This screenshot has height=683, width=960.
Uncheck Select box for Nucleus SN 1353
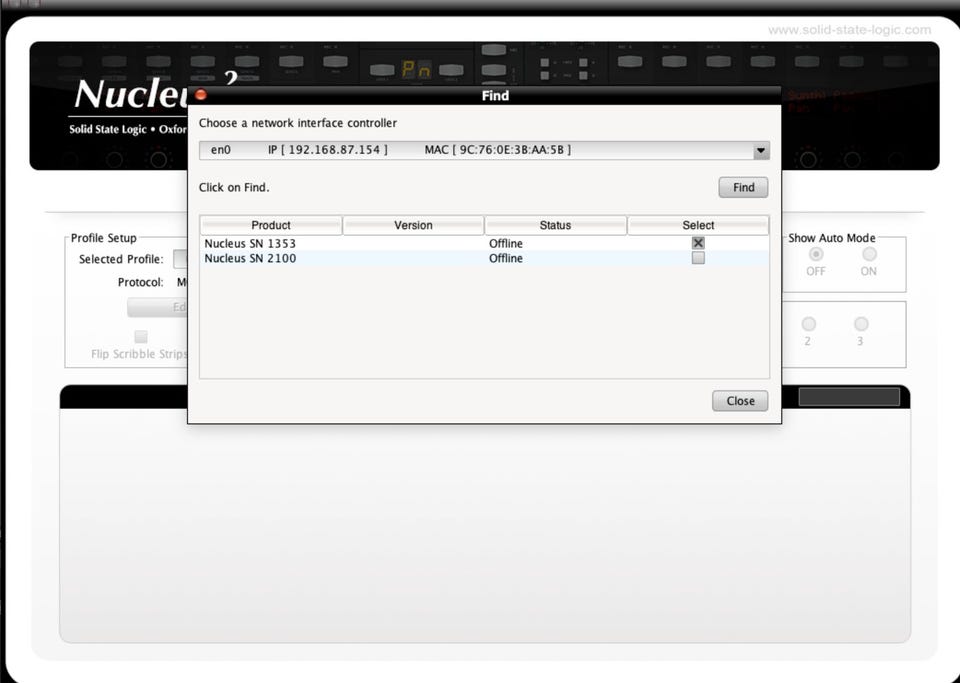698,243
